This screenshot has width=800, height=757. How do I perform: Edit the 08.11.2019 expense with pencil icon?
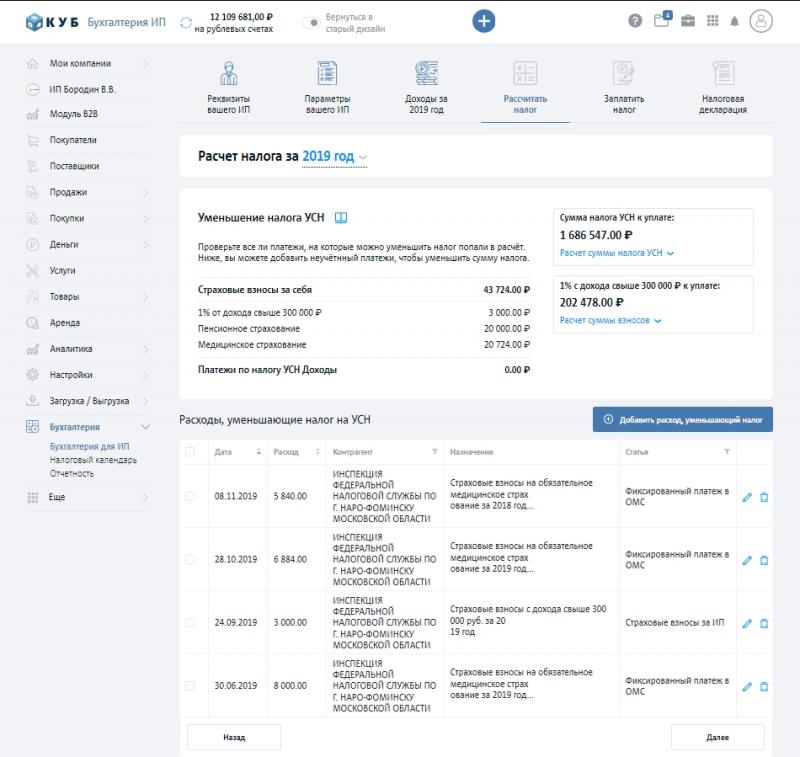pyautogui.click(x=747, y=497)
